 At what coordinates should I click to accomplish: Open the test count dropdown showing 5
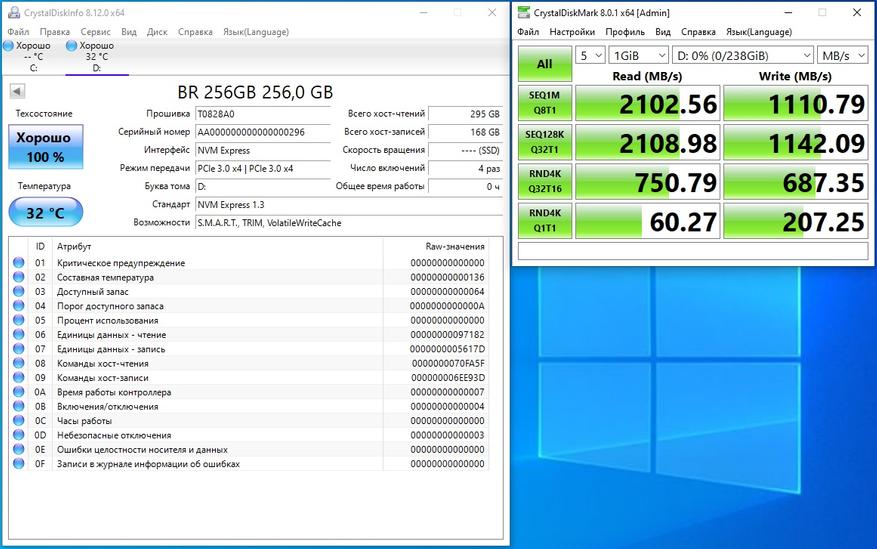point(592,55)
